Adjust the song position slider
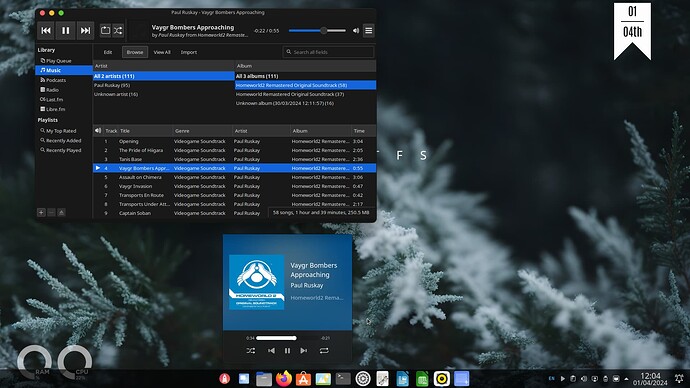The image size is (690, 388). tap(317, 30)
